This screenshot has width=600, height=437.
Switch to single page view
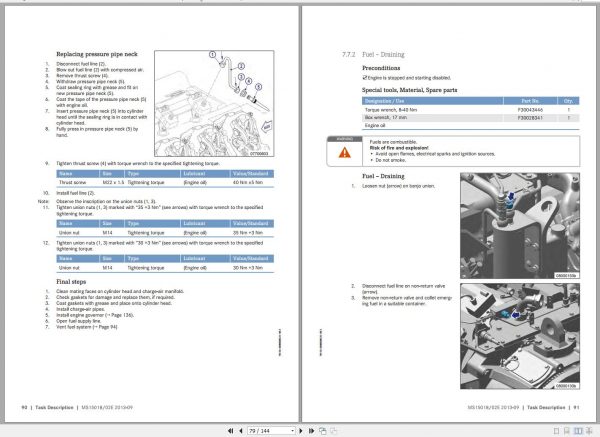coord(556,431)
